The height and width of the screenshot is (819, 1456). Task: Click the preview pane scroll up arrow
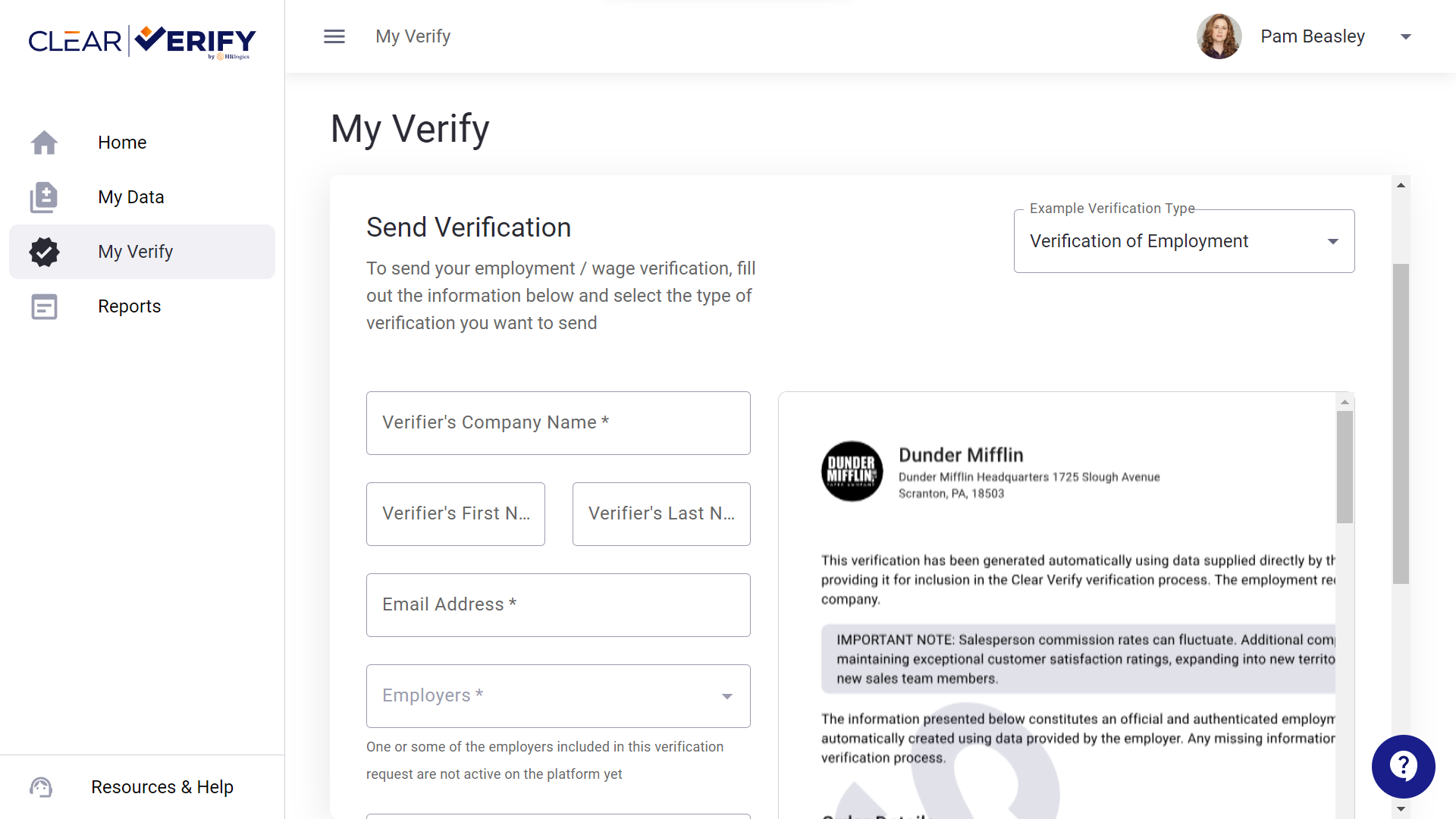click(1345, 402)
